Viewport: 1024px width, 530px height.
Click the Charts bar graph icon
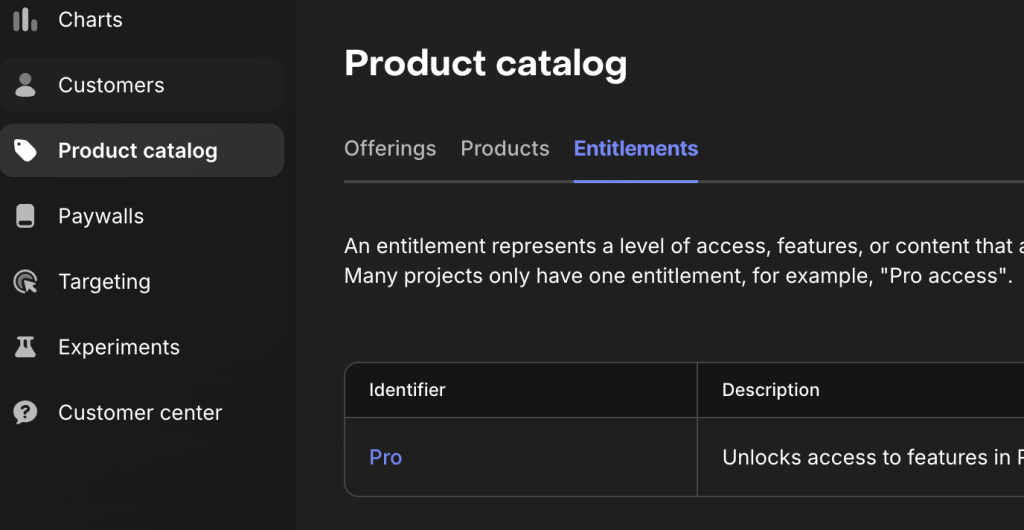point(25,20)
